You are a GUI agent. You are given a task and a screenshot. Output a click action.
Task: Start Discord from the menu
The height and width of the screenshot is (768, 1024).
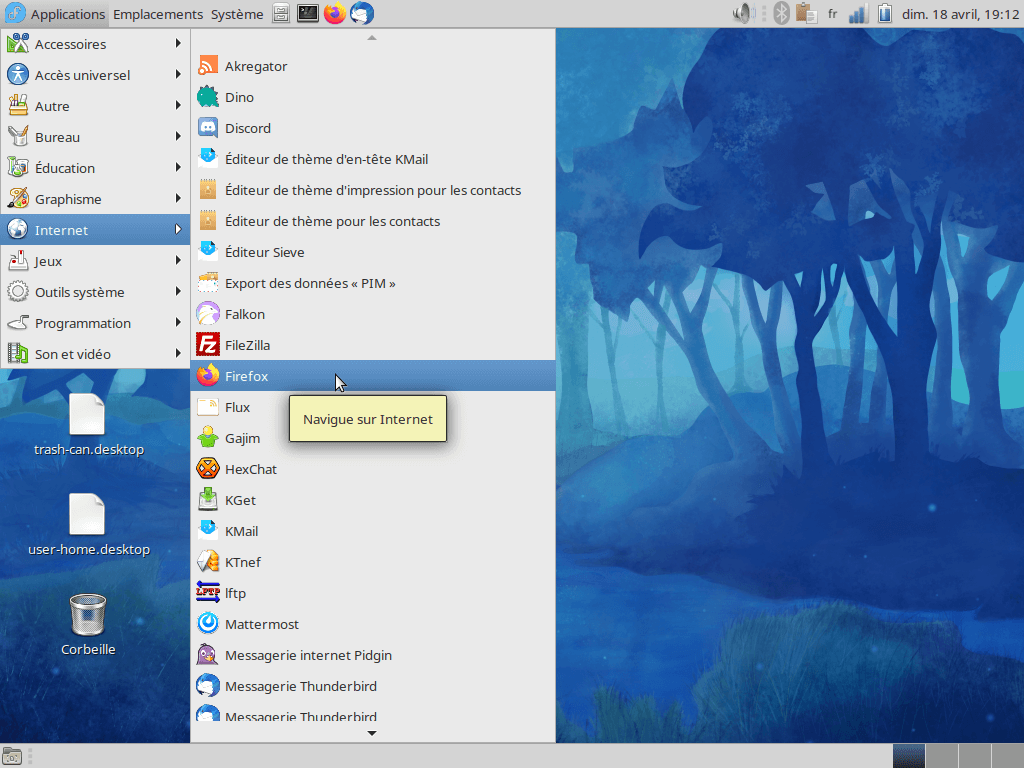373,128
